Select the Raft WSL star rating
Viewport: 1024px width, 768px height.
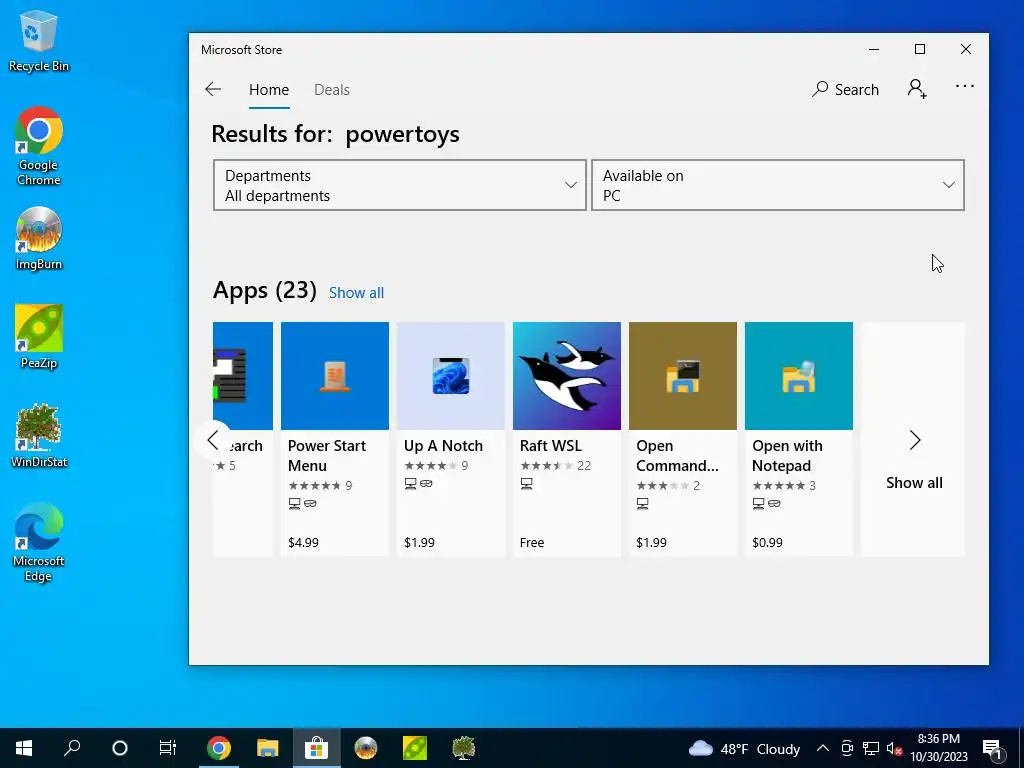(x=547, y=466)
